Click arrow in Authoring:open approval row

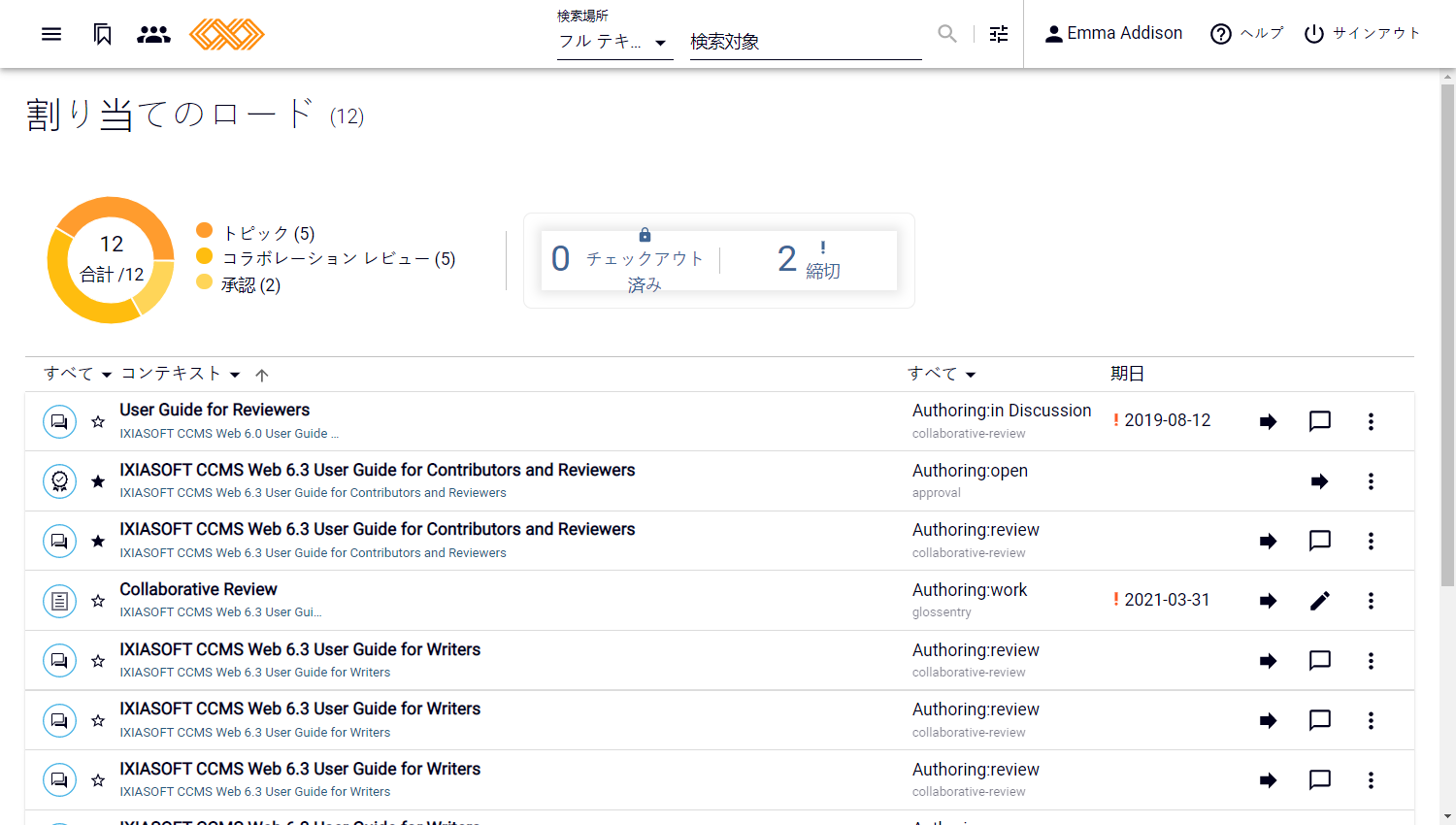[1319, 481]
